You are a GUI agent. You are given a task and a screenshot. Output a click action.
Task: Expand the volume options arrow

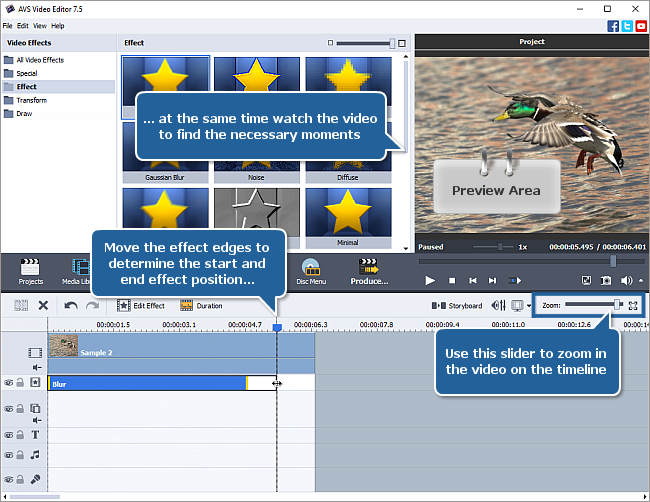coord(640,281)
